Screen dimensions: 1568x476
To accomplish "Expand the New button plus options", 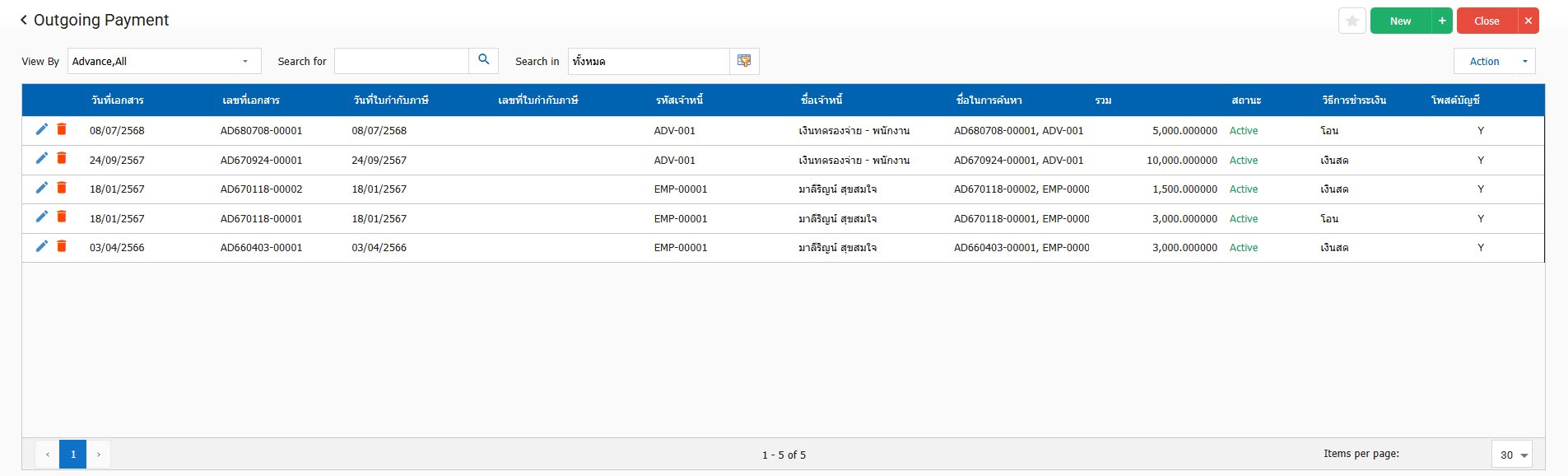I will point(1442,21).
